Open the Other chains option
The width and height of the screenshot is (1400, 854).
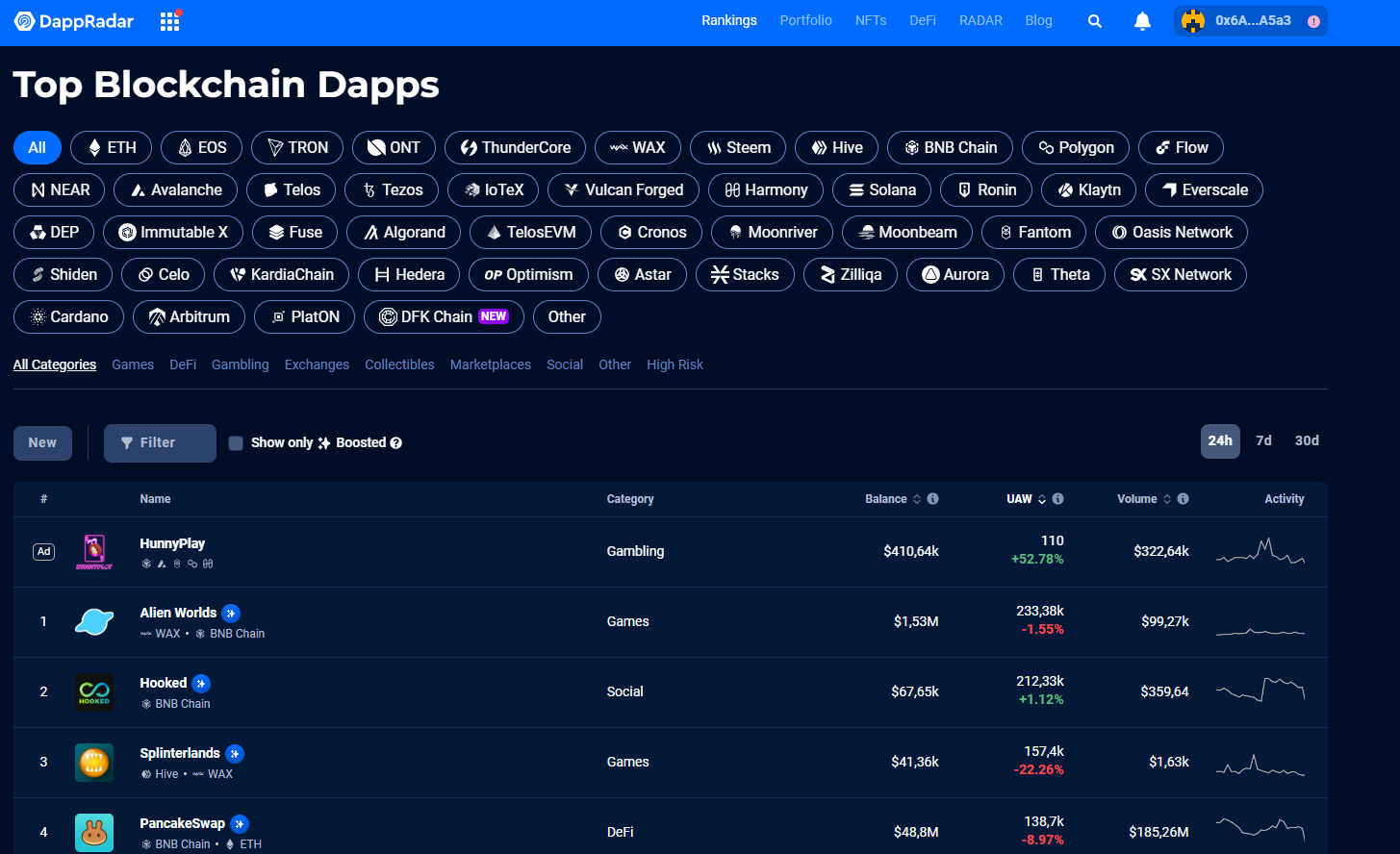pyautogui.click(x=567, y=316)
